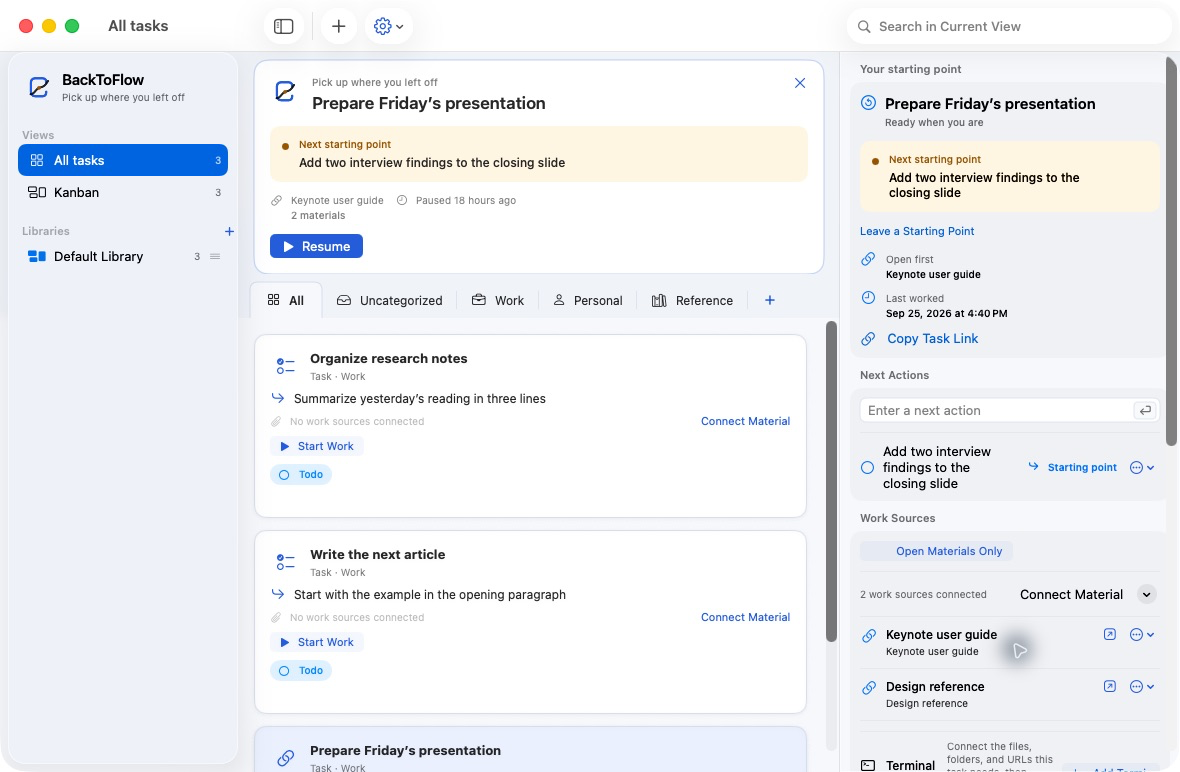Add a new category tab
Viewport: 1180px width, 772px height.
[x=770, y=300]
